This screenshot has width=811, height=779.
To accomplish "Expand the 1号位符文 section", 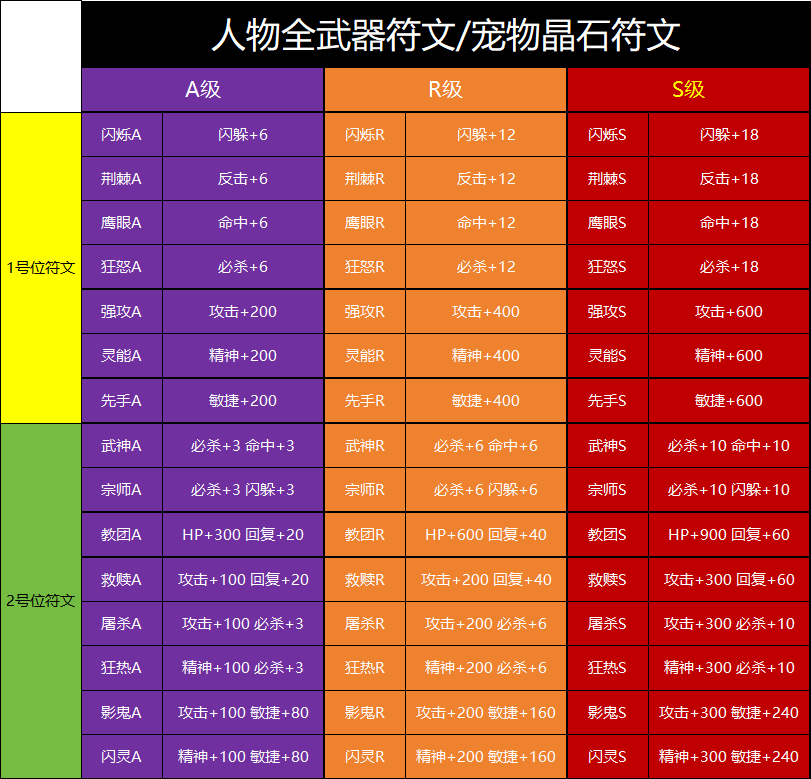I will [x=40, y=267].
